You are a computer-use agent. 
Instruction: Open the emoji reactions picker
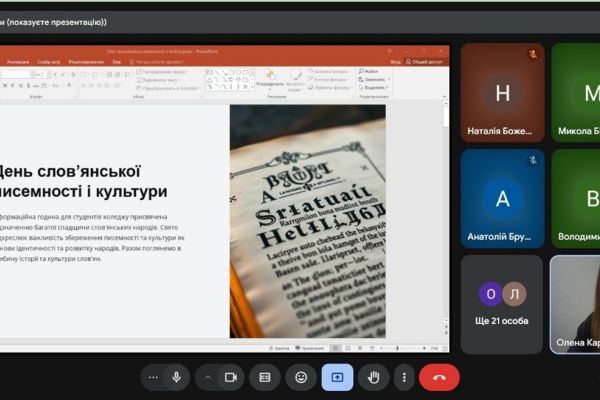pyautogui.click(x=301, y=377)
